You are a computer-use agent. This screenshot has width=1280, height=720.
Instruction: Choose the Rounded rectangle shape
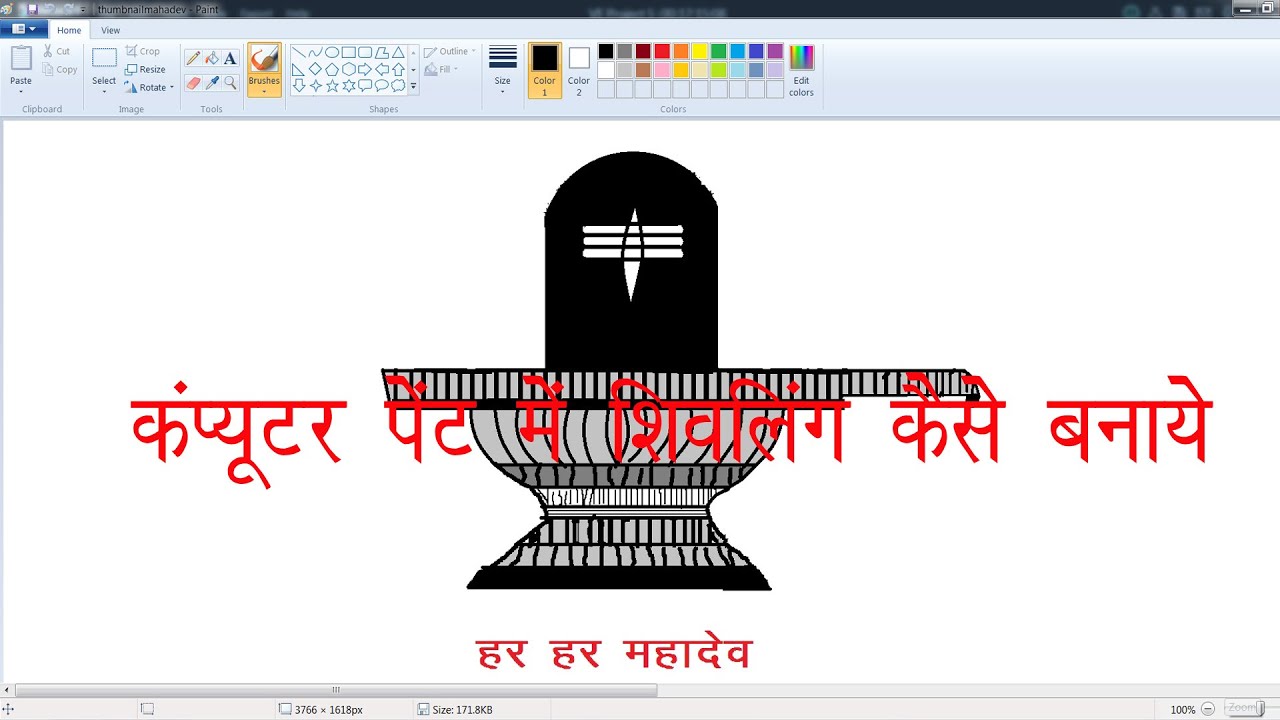click(x=365, y=53)
